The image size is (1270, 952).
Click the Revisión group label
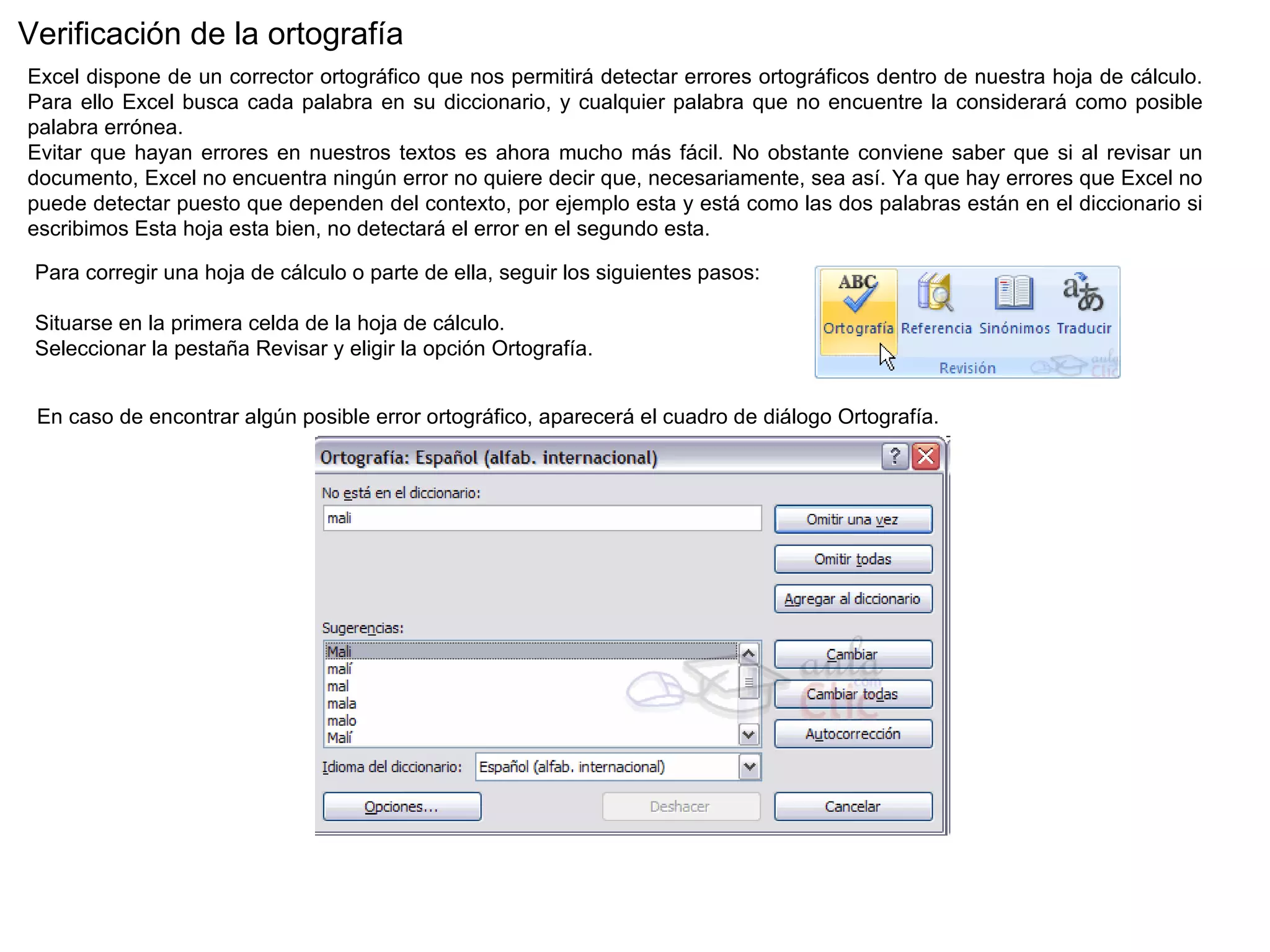(x=967, y=368)
